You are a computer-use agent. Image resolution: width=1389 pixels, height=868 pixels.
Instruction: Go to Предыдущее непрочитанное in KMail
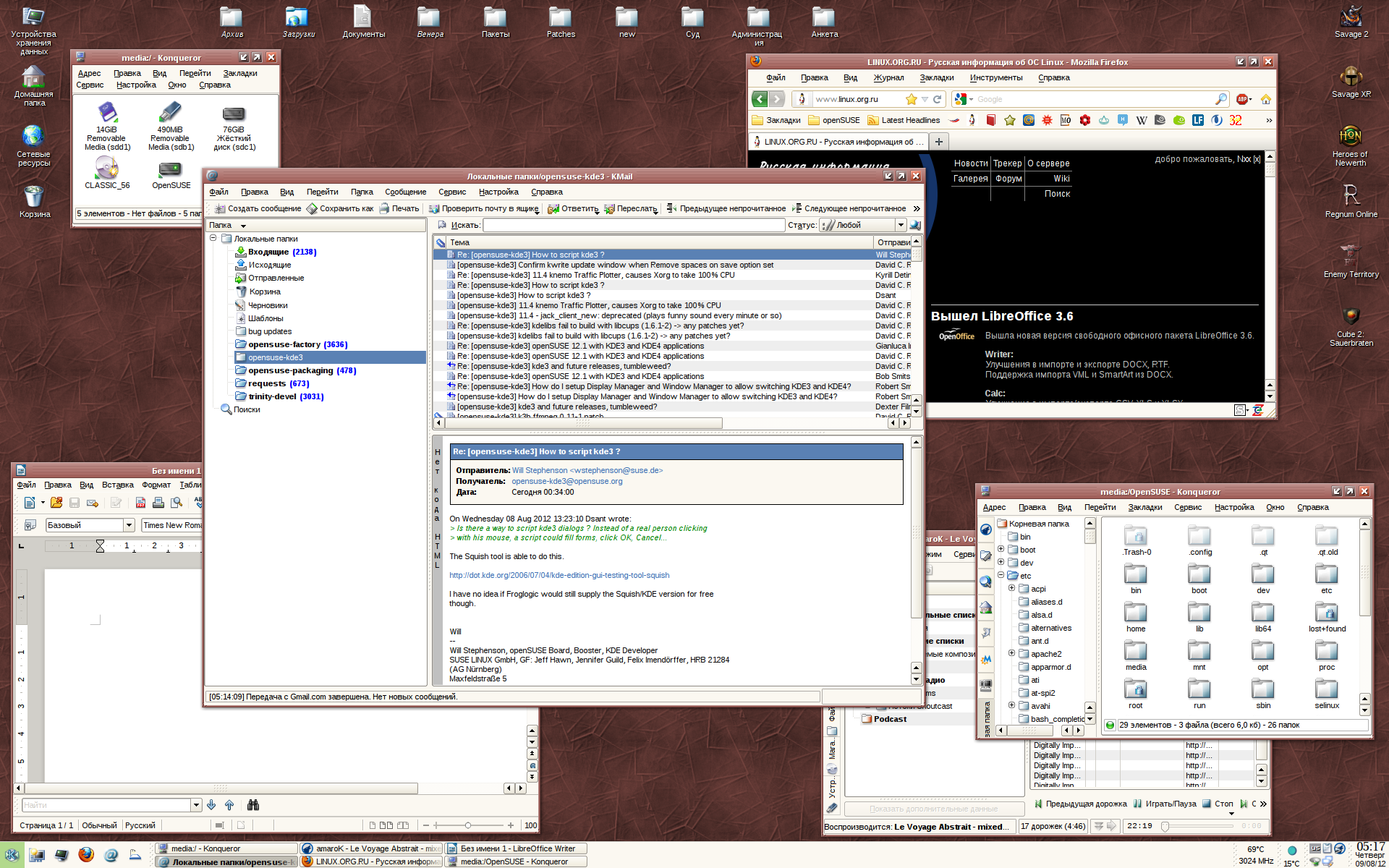[x=726, y=208]
